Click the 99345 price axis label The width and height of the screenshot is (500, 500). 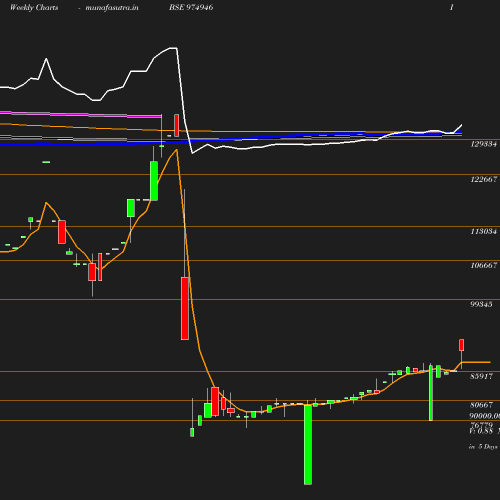point(481,304)
